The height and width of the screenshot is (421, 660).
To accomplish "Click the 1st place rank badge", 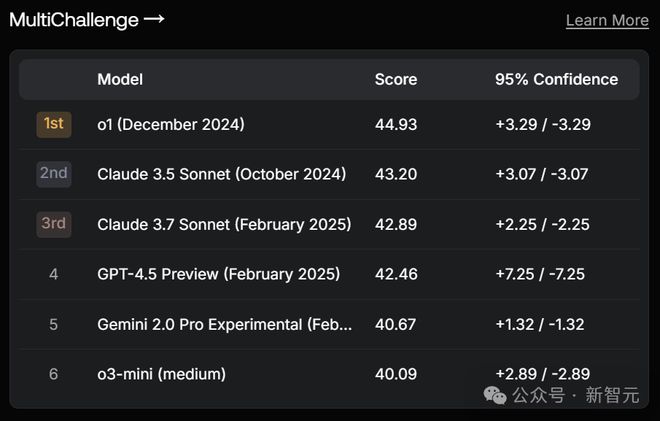I will click(53, 124).
